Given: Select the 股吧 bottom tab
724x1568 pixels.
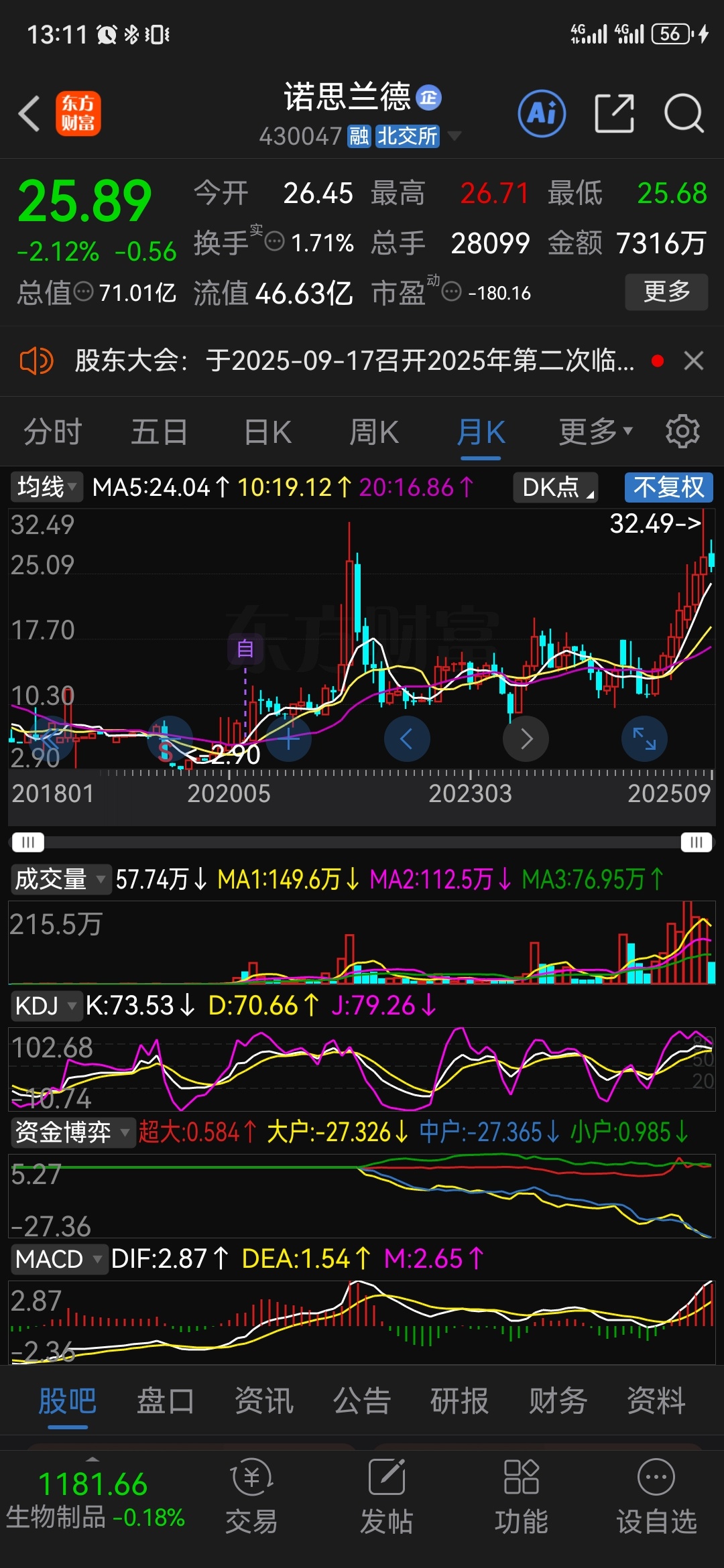Looking at the screenshot, I should 68,1401.
